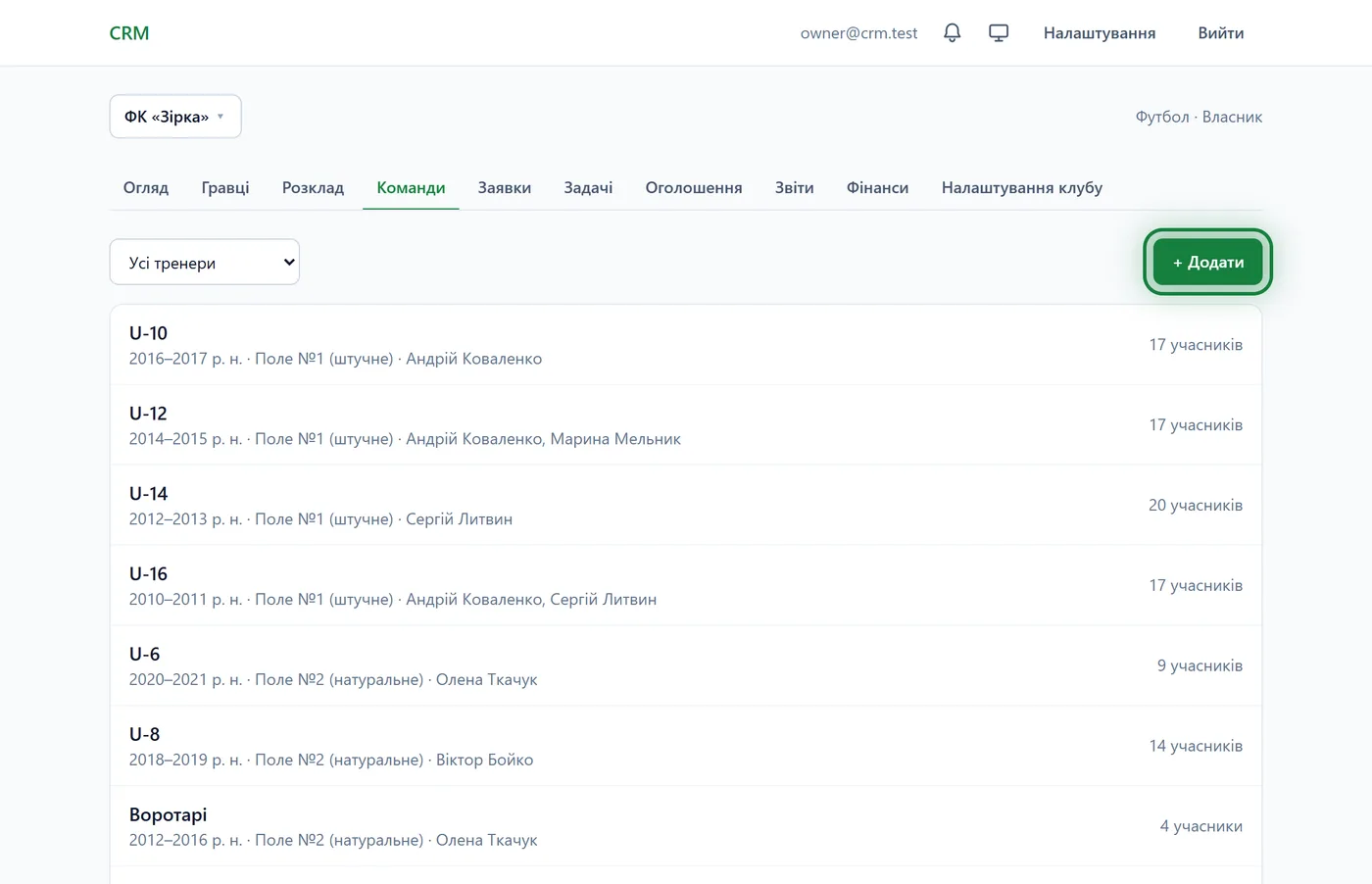This screenshot has width=1372, height=884.
Task: Click the CRM logo link
Action: click(129, 33)
